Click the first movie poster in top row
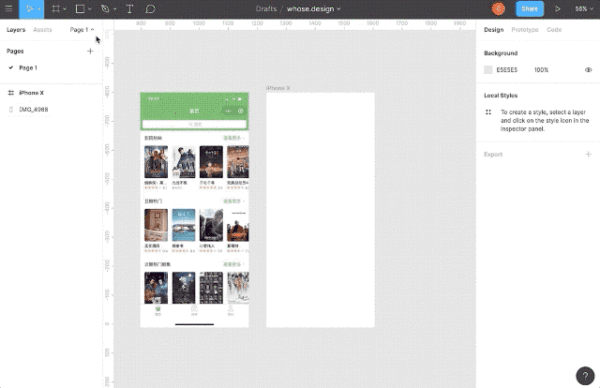 [156, 162]
